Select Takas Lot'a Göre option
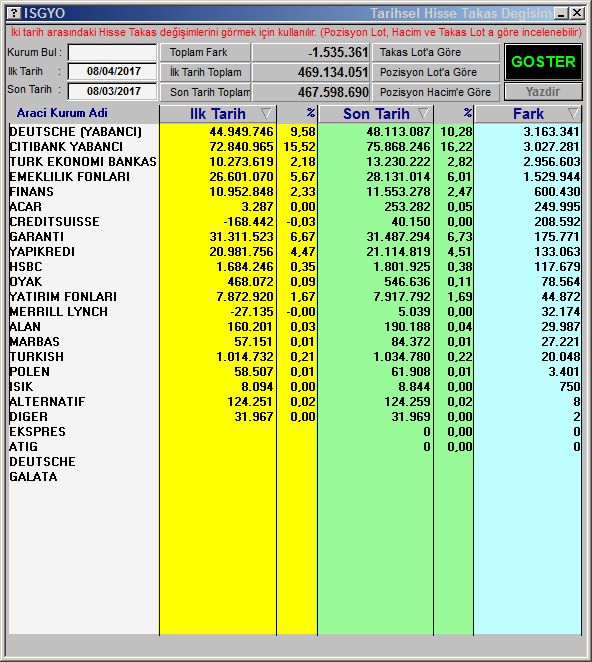The image size is (592, 662). pos(435,52)
